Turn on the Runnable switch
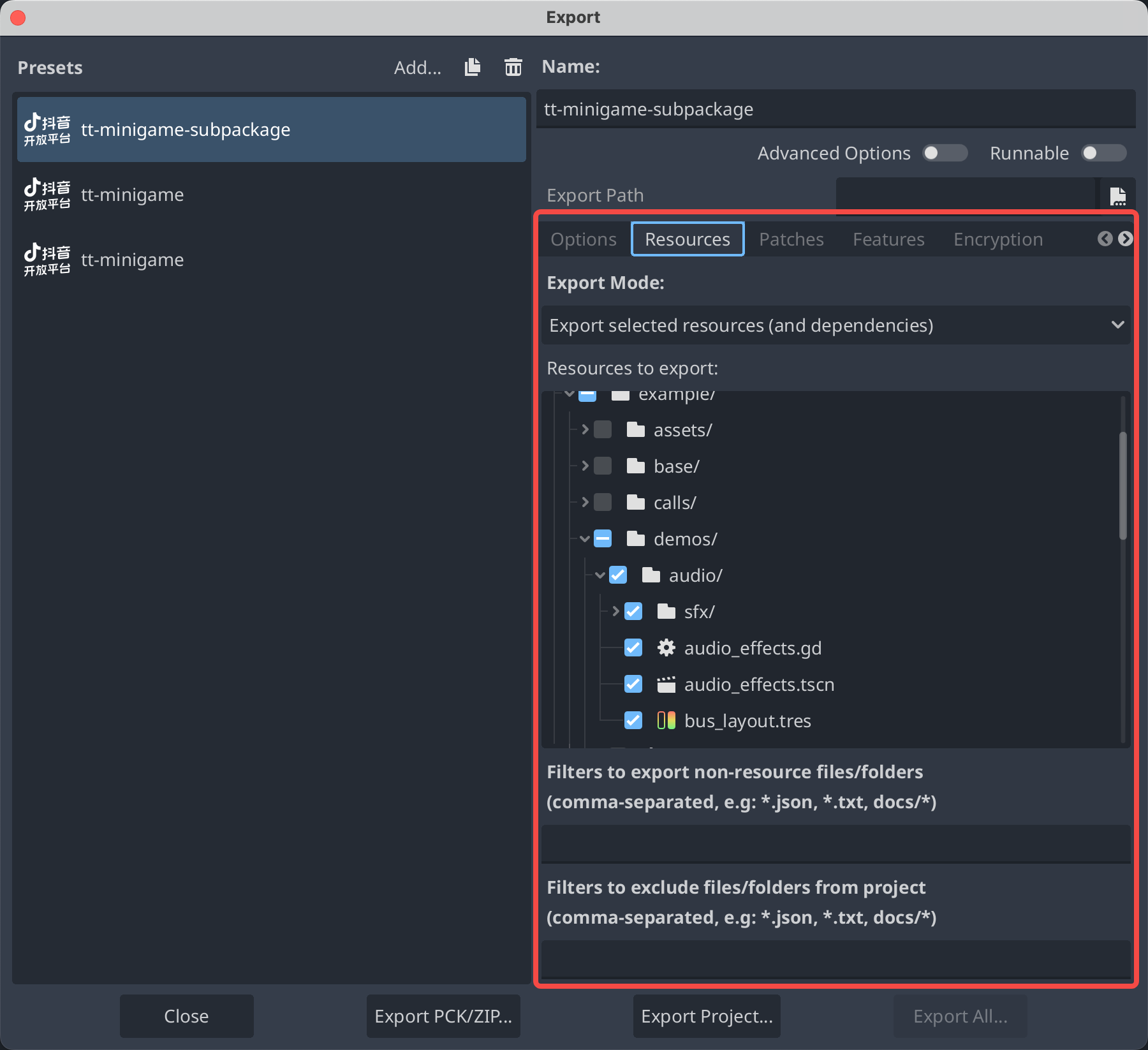This screenshot has width=1148, height=1050. (x=1103, y=153)
